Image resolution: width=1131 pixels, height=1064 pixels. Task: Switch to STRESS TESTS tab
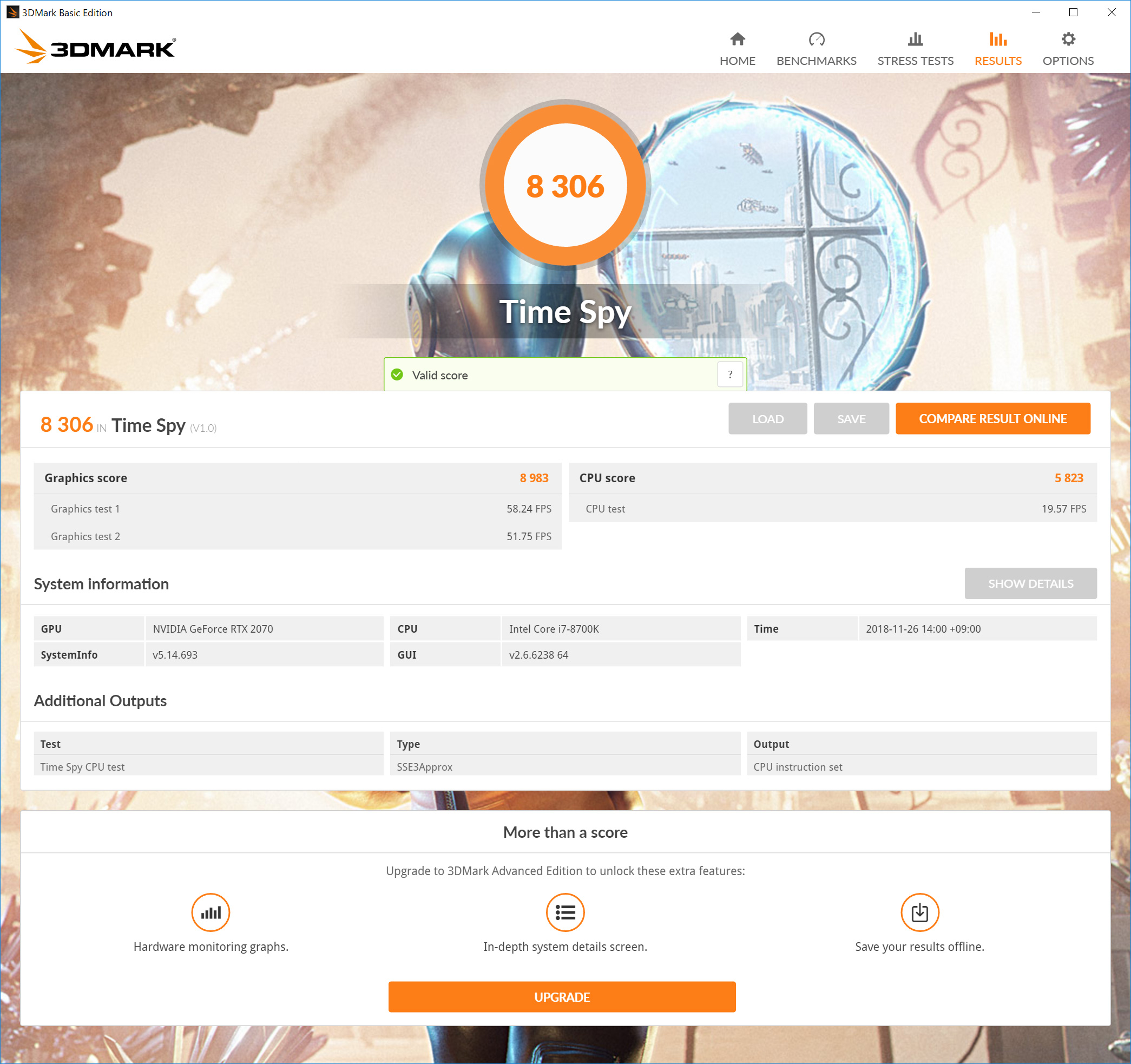(x=915, y=49)
